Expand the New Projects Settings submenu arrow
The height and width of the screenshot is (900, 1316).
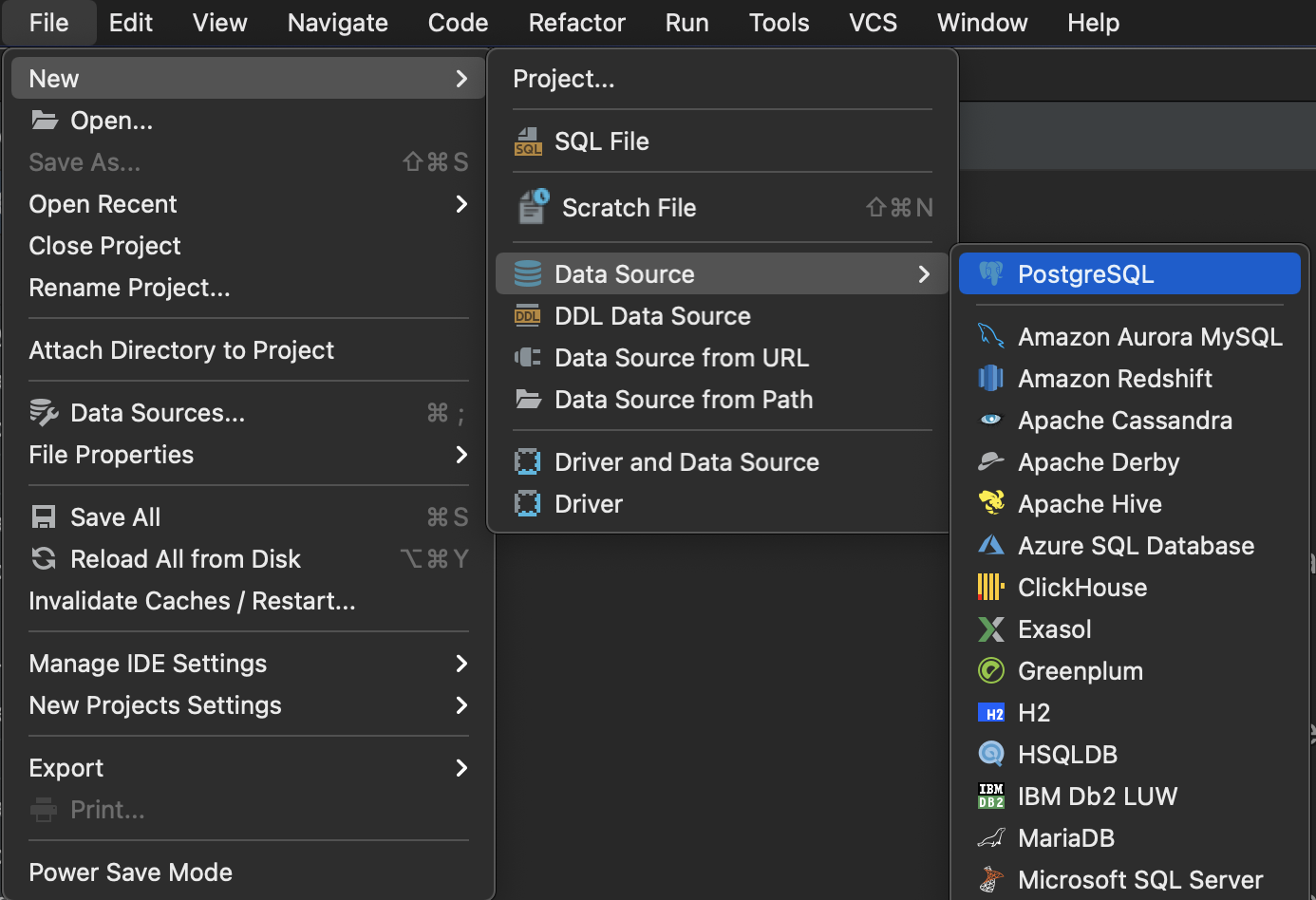point(461,704)
